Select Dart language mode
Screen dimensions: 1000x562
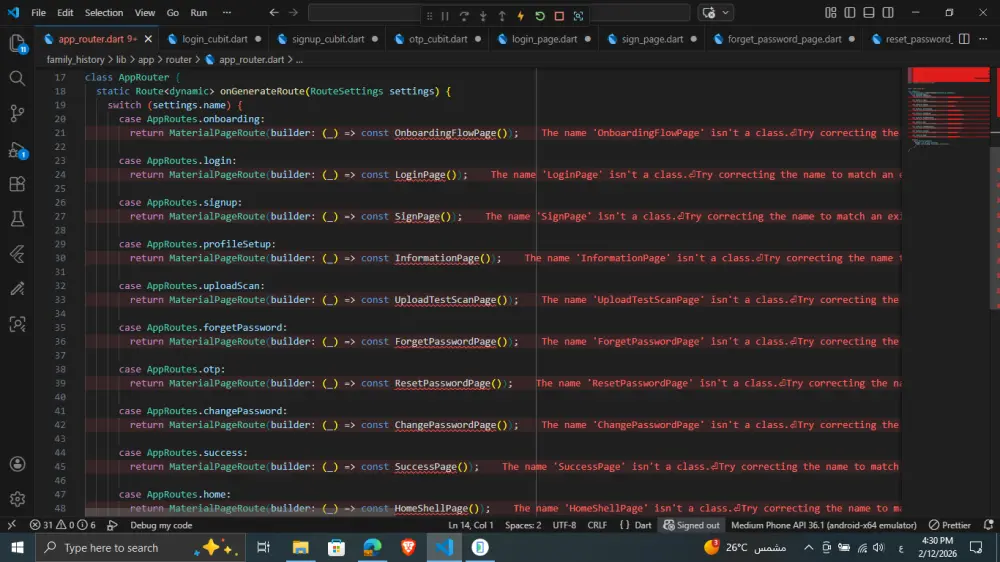(643, 525)
